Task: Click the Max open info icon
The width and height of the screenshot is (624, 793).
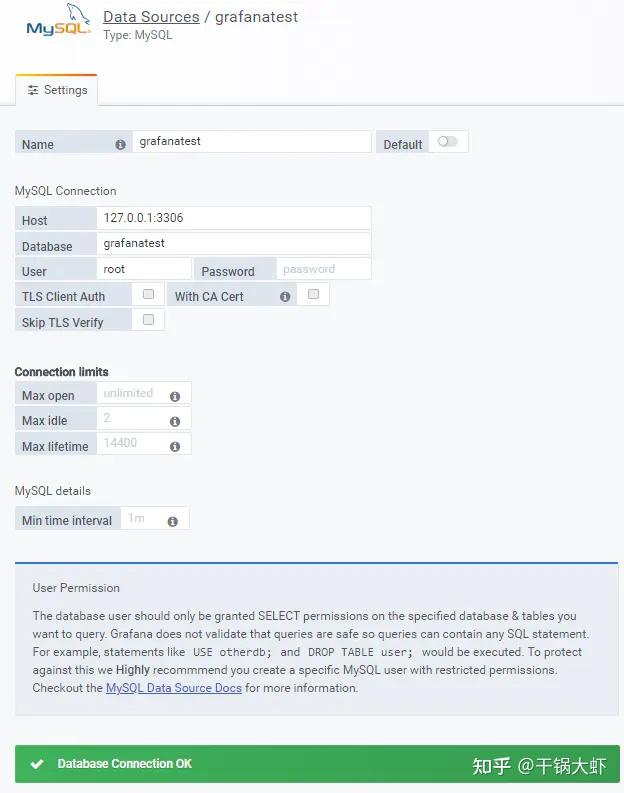Action: pos(175,396)
